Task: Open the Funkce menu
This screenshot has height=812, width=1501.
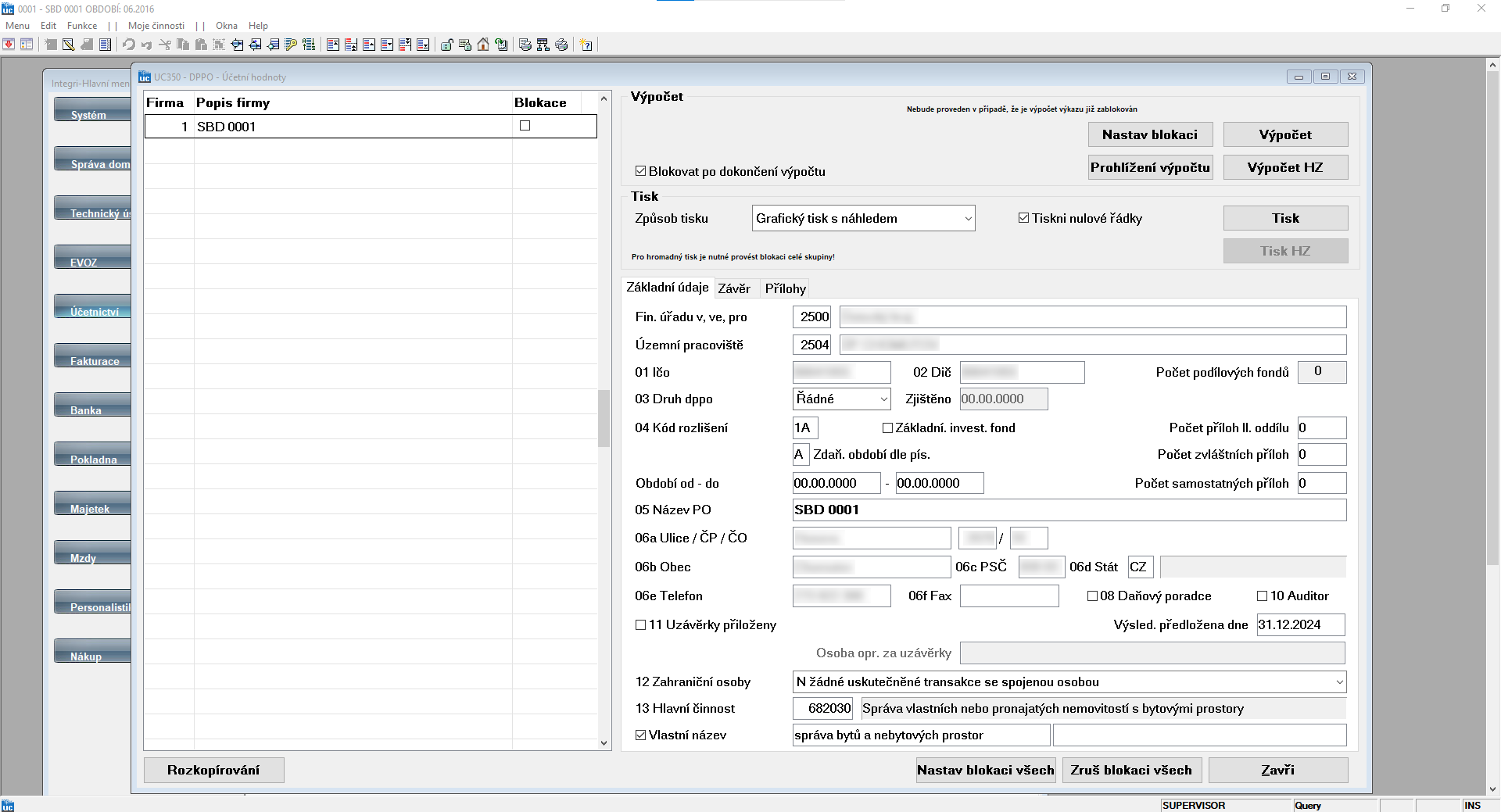Action: (82, 26)
